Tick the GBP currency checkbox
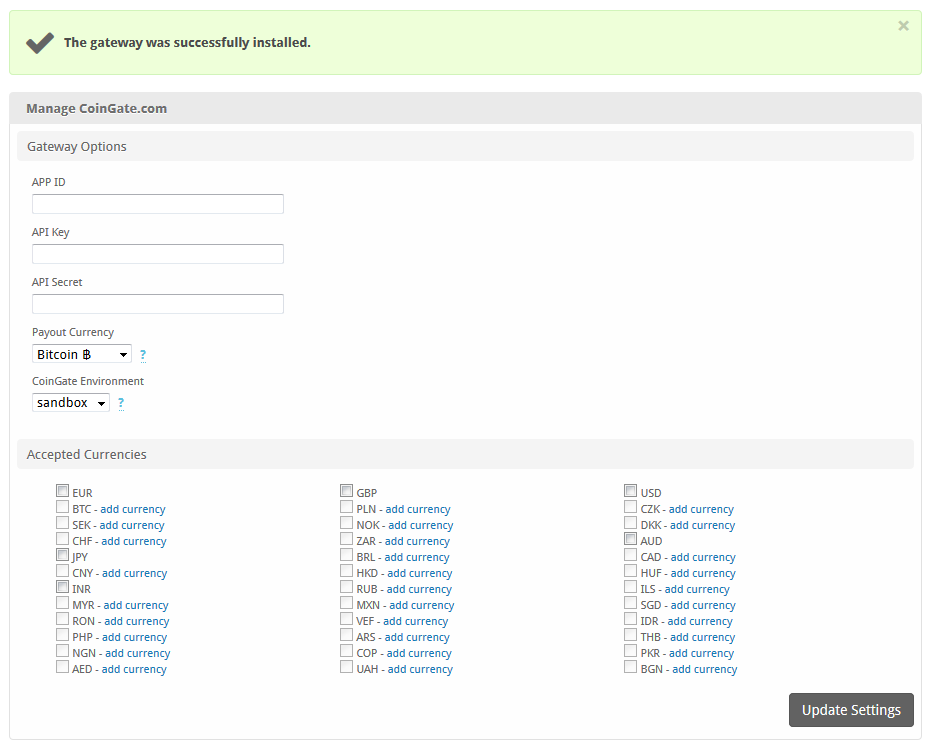 tap(347, 491)
